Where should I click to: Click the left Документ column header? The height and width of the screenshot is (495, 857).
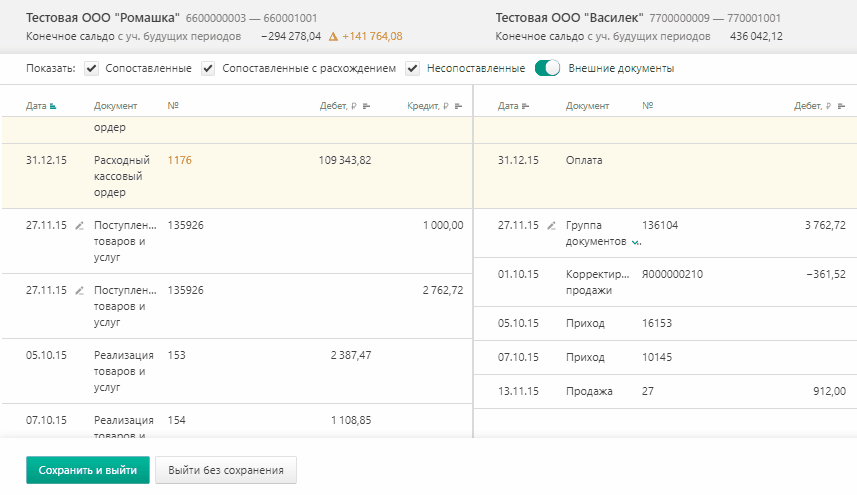(x=116, y=106)
